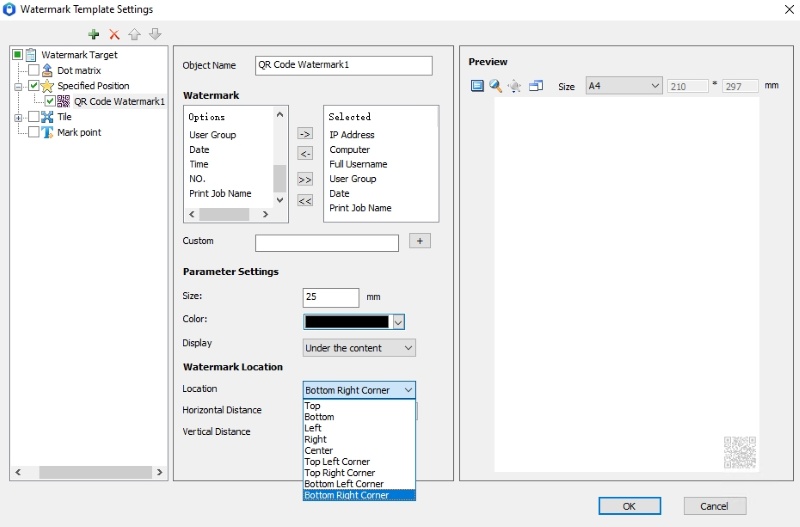Viewport: 800px width, 527px height.
Task: Click the green plus add watermark icon
Action: (94, 34)
